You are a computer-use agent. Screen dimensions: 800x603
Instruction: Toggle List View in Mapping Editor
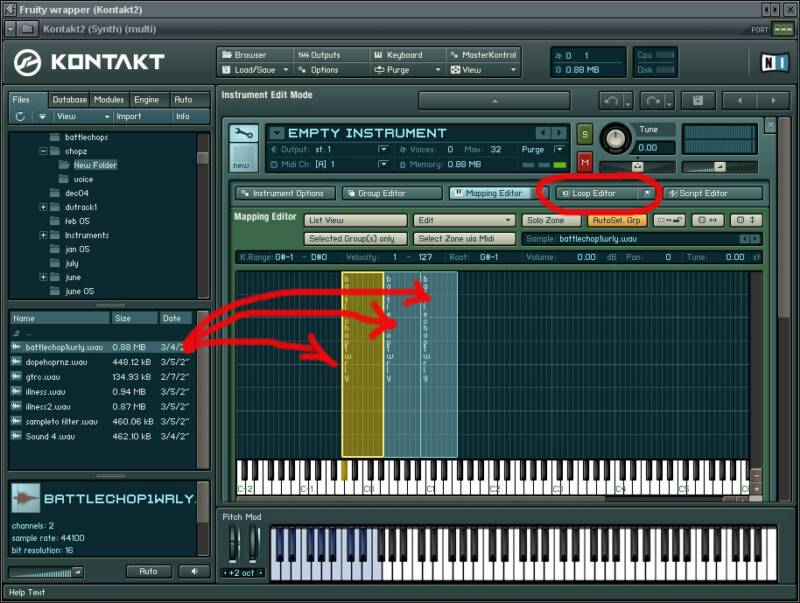[356, 220]
